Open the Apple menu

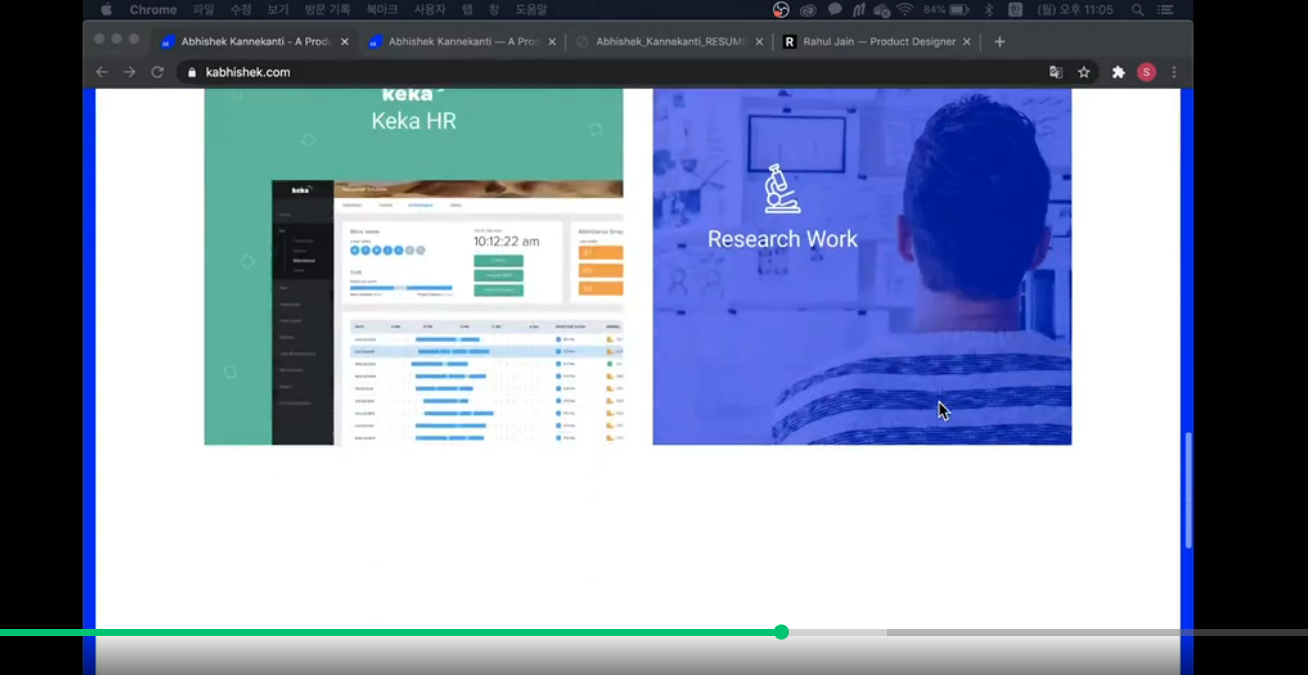[106, 9]
